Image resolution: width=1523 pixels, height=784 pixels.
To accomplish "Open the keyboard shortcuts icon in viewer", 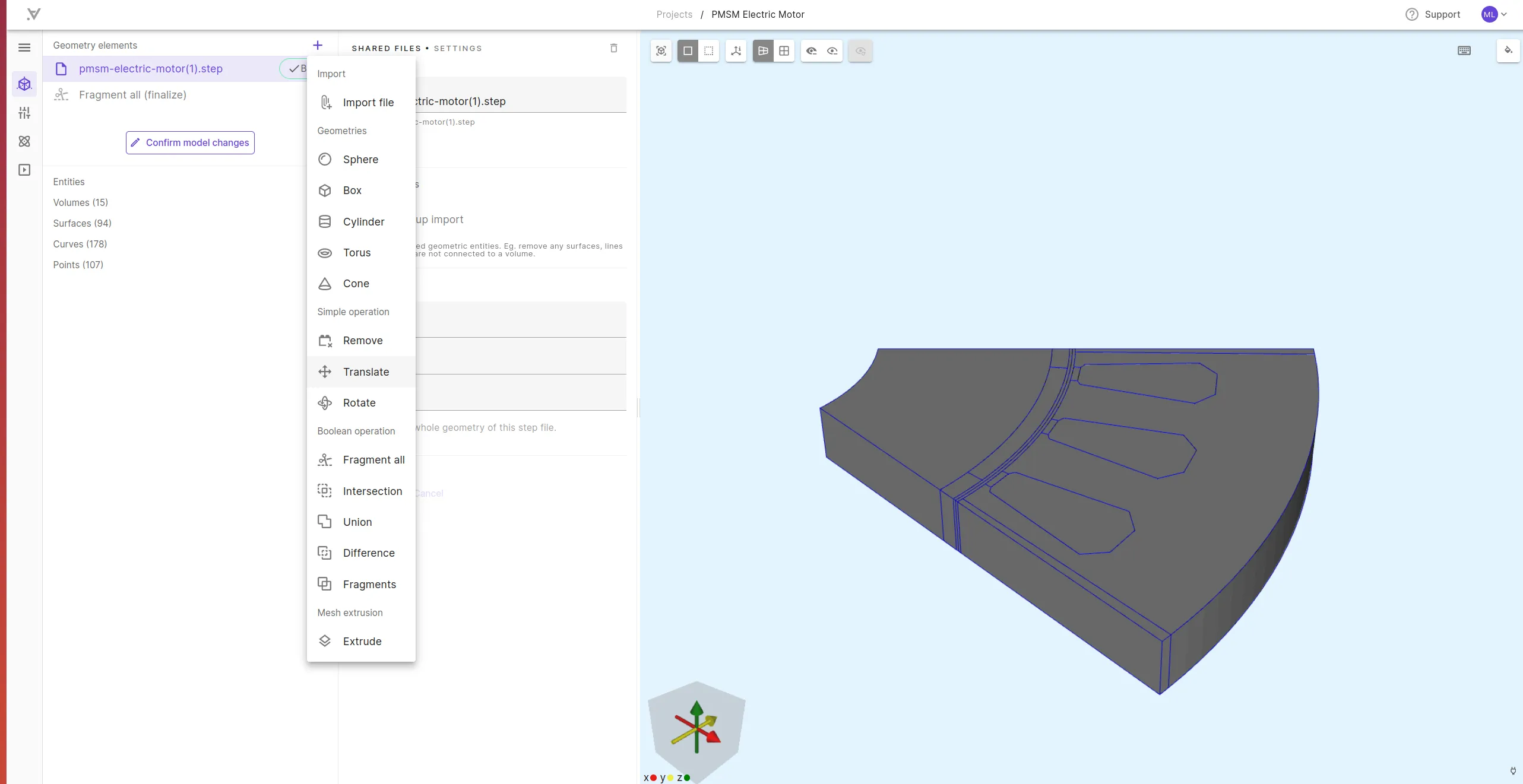I will click(x=1464, y=51).
